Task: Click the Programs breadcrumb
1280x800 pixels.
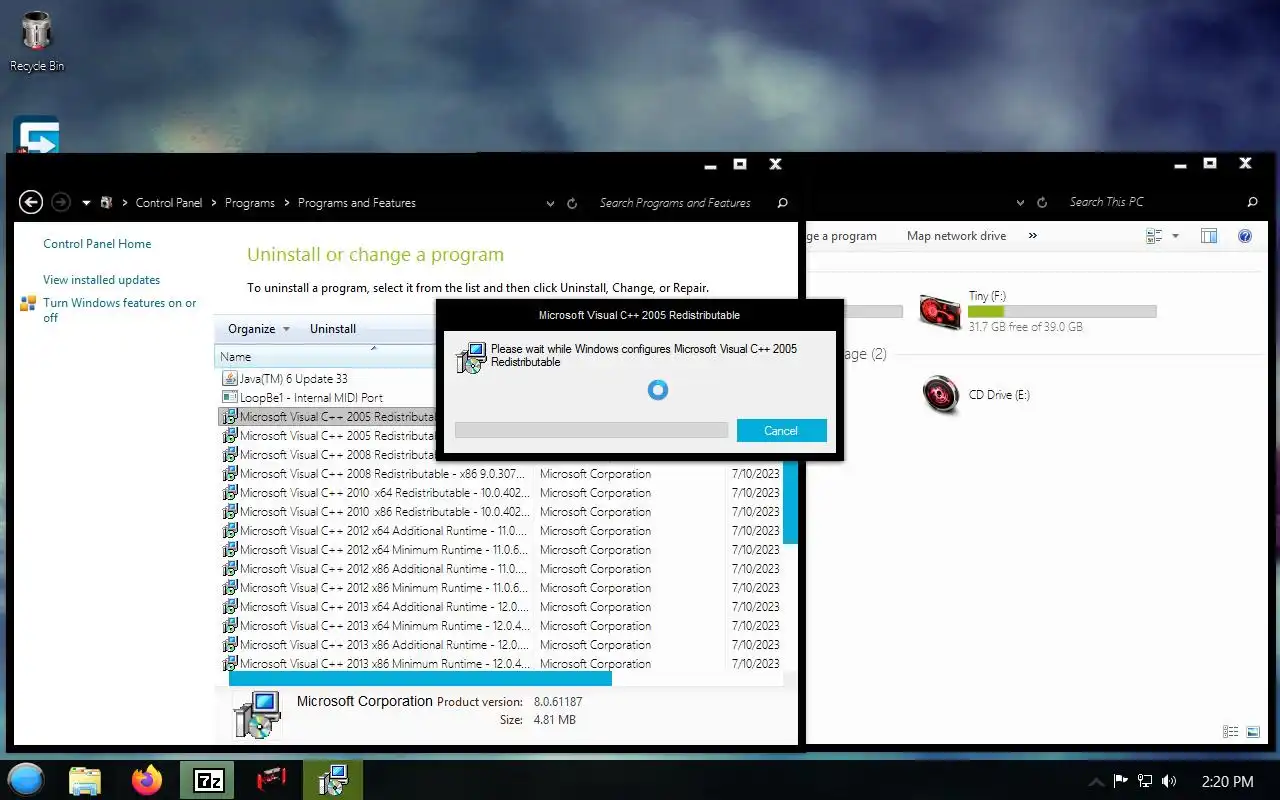Action: (x=250, y=203)
